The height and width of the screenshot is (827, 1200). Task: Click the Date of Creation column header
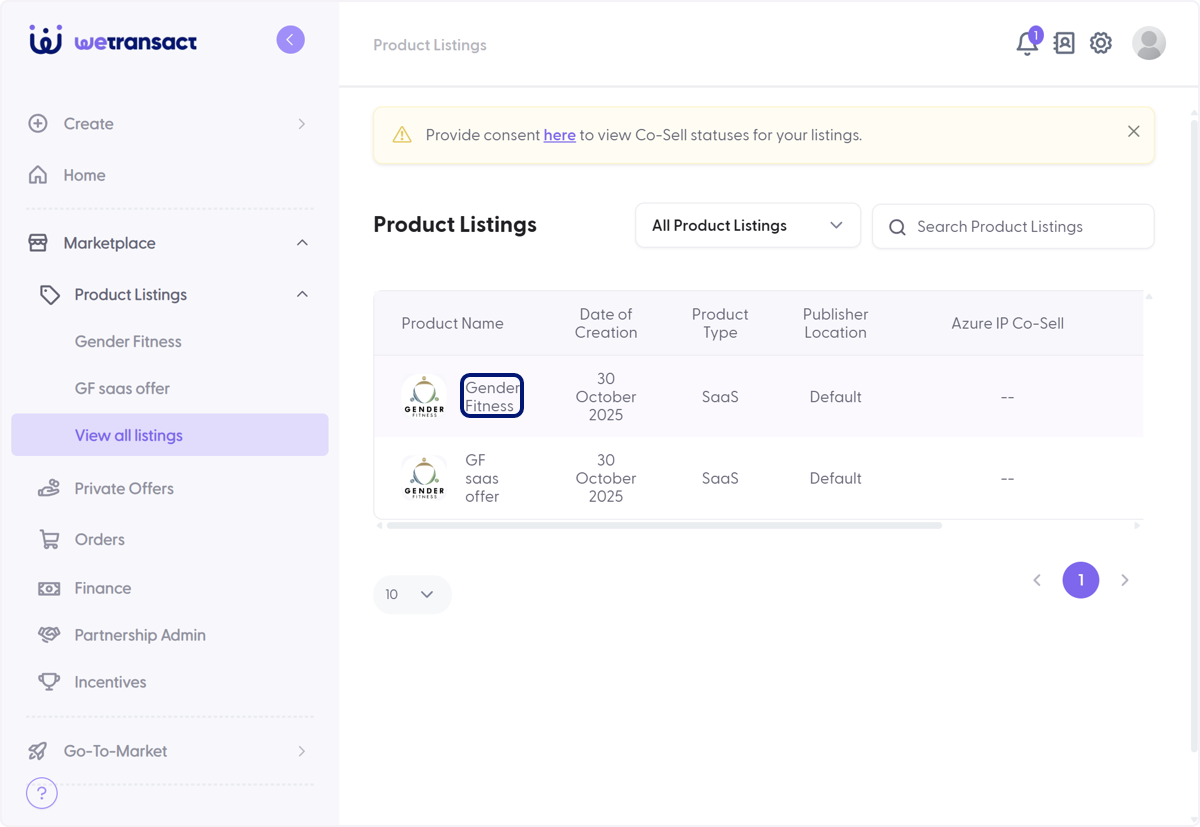606,324
